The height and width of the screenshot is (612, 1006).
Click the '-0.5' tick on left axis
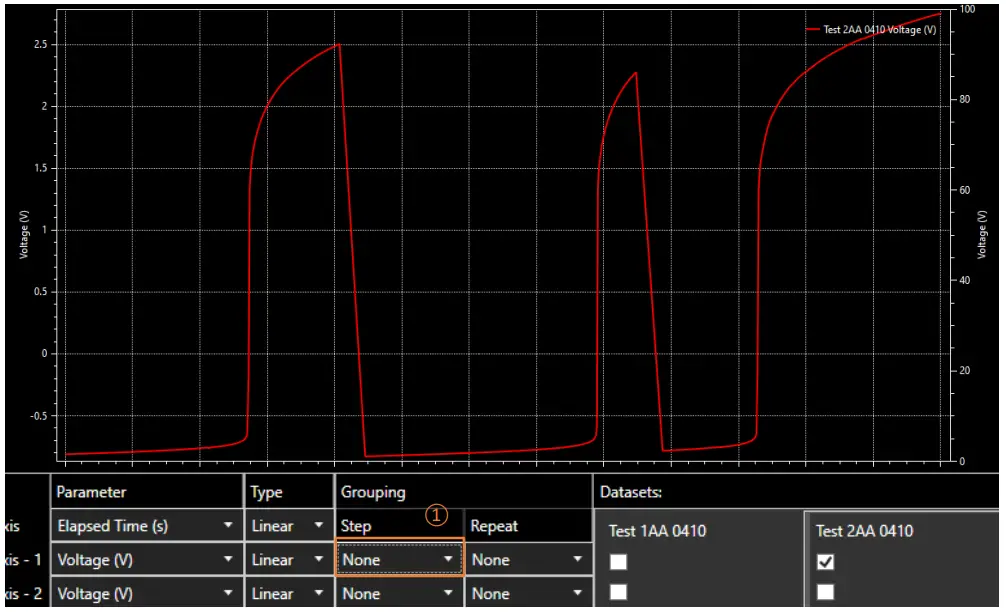(38, 416)
